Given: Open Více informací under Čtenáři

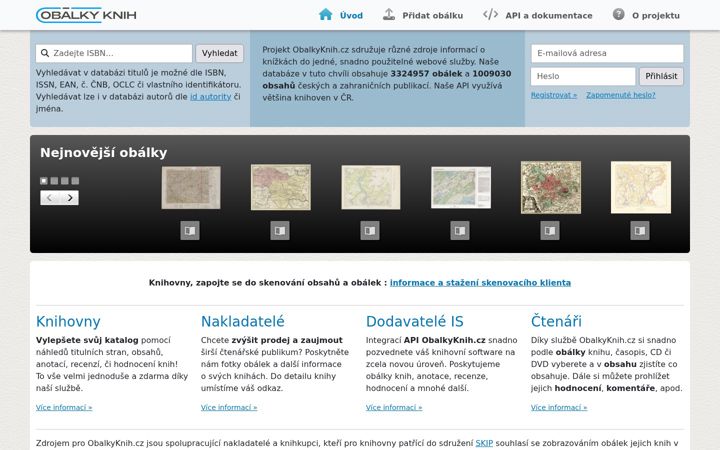Looking at the screenshot, I should (x=559, y=407).
